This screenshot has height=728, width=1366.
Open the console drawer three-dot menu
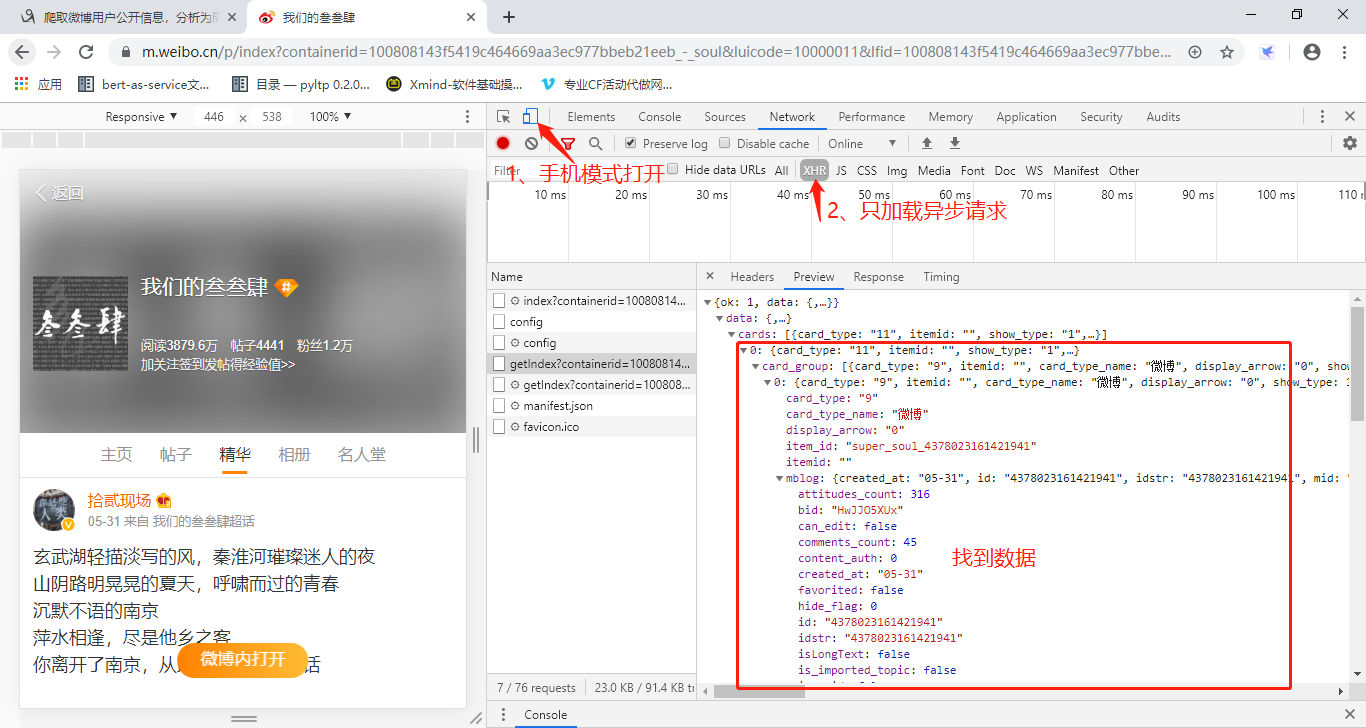(503, 715)
